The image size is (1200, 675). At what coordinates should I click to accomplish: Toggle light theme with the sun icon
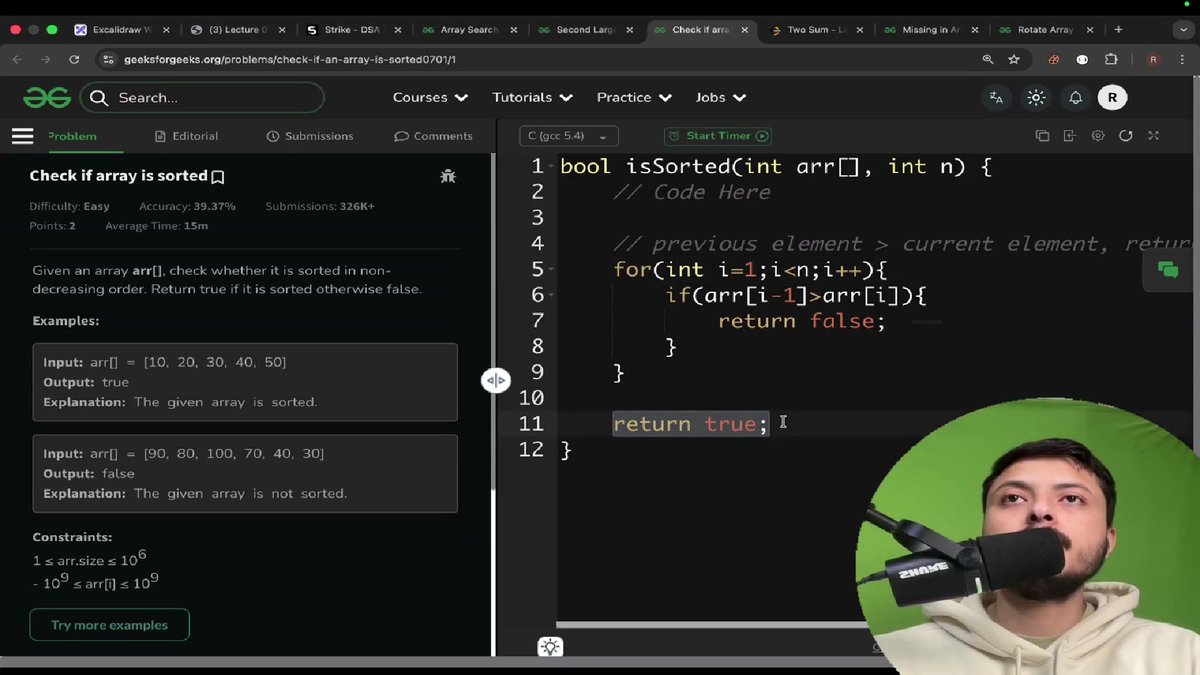[1036, 97]
